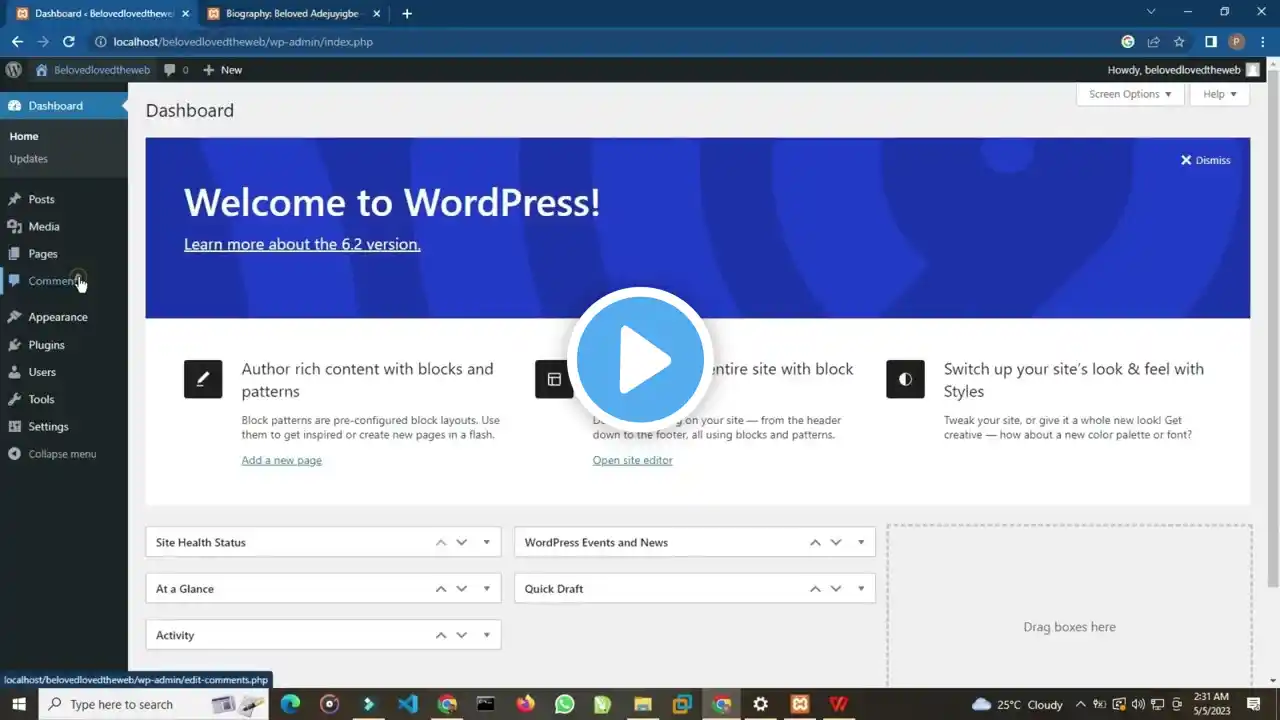Click the Settings icon in sidebar
The width and height of the screenshot is (1280, 720).
(14, 427)
